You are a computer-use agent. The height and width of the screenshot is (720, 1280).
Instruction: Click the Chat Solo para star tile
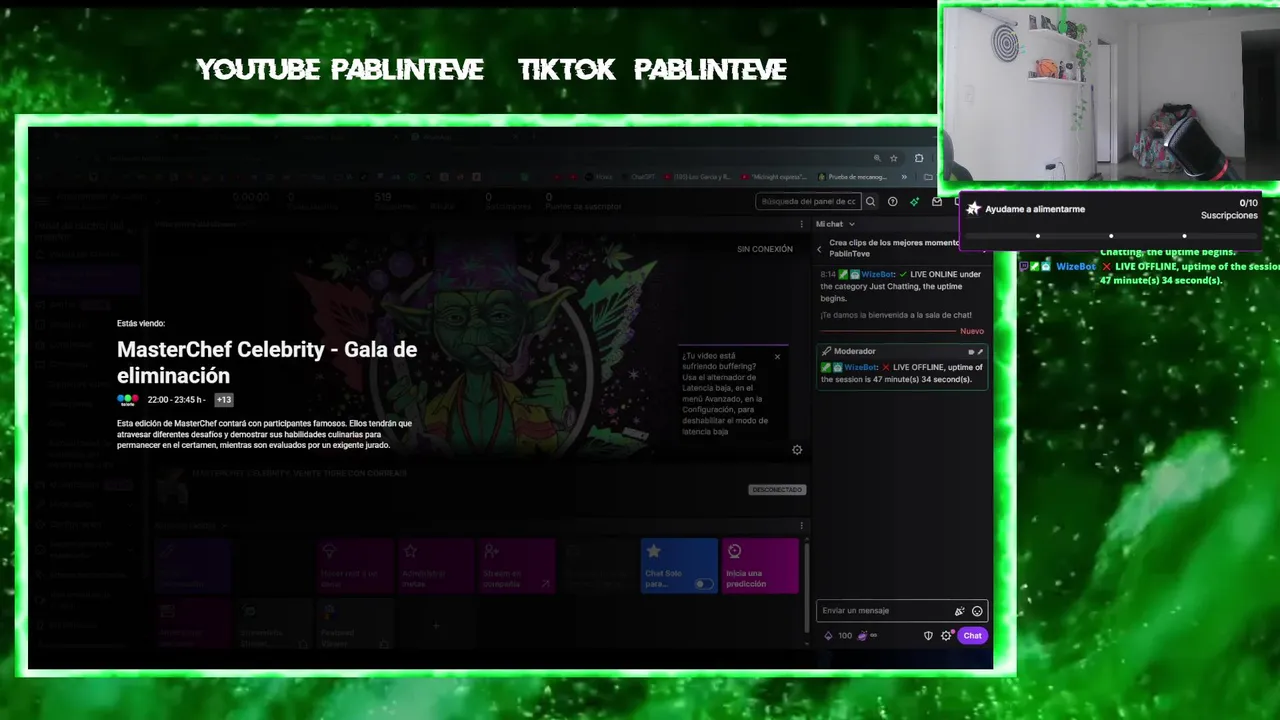point(679,566)
